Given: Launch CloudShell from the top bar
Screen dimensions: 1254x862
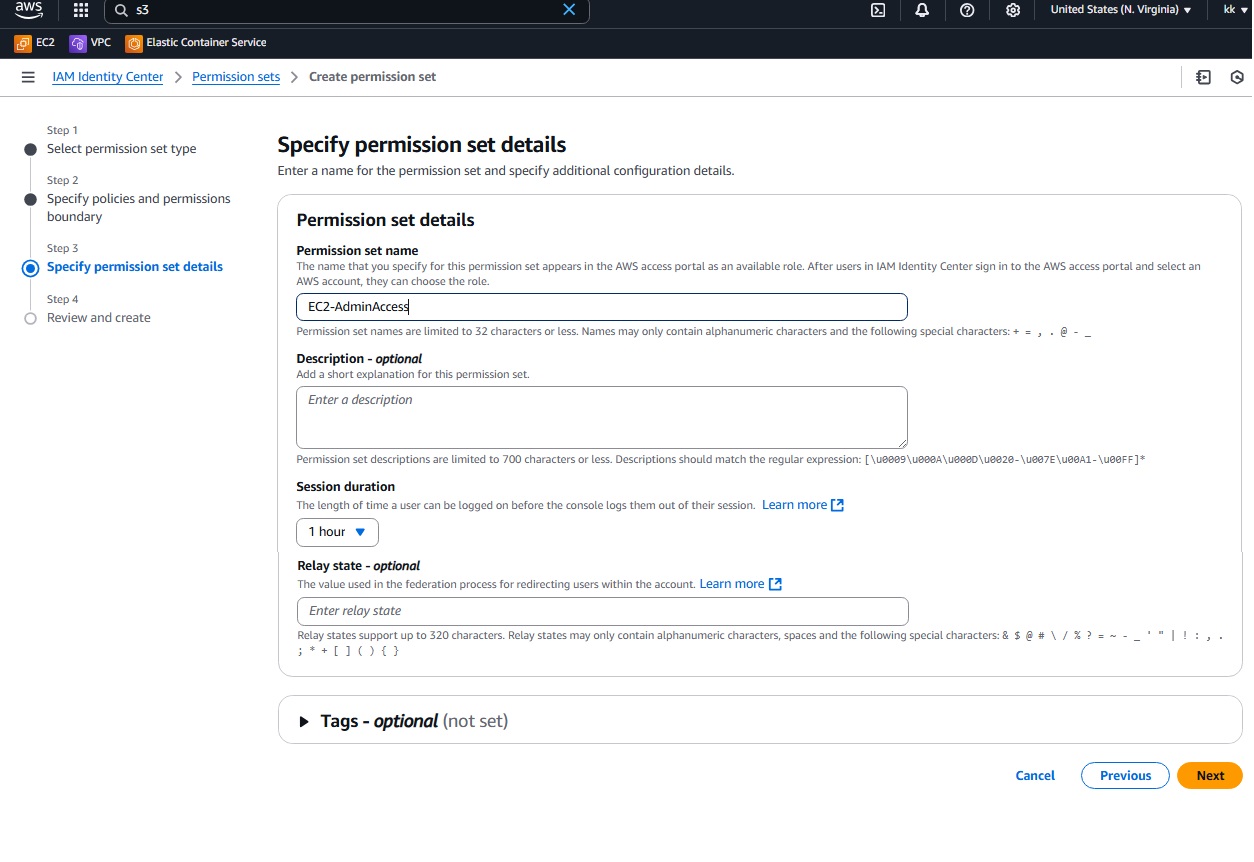Looking at the screenshot, I should point(878,10).
